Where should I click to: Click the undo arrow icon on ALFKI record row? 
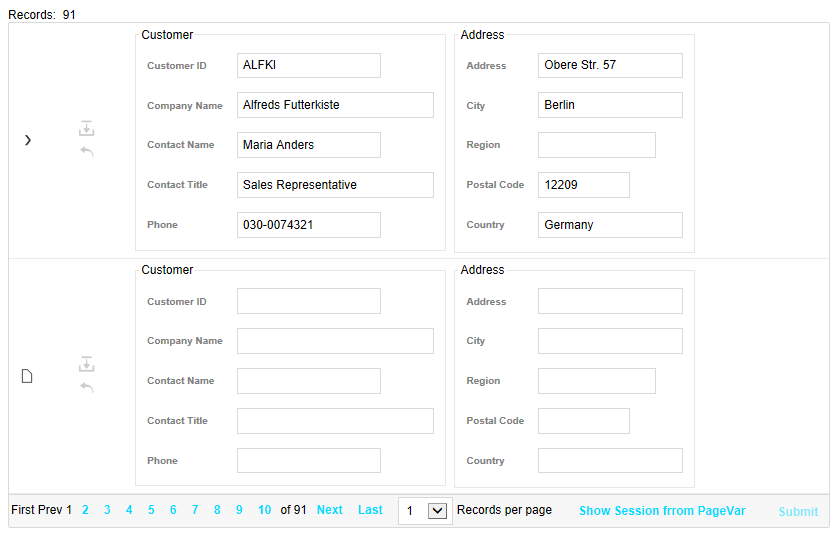tap(87, 151)
